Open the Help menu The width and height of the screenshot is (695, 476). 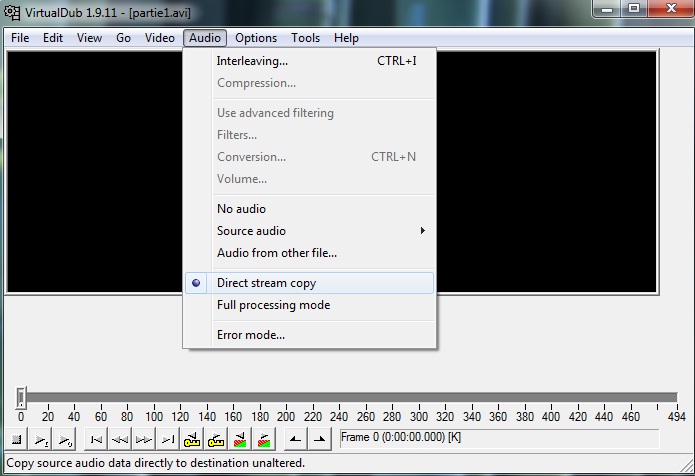(346, 38)
